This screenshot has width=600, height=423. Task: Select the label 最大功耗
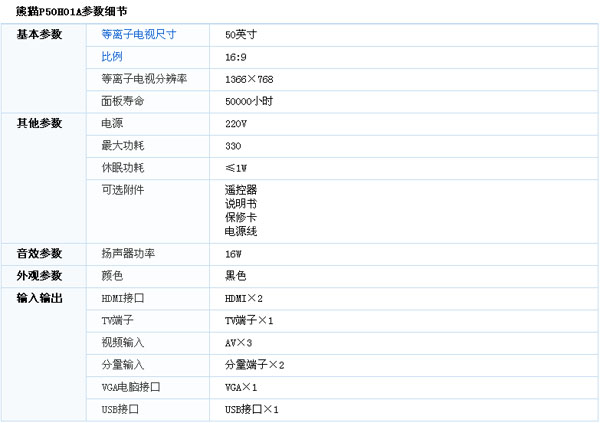(122, 145)
